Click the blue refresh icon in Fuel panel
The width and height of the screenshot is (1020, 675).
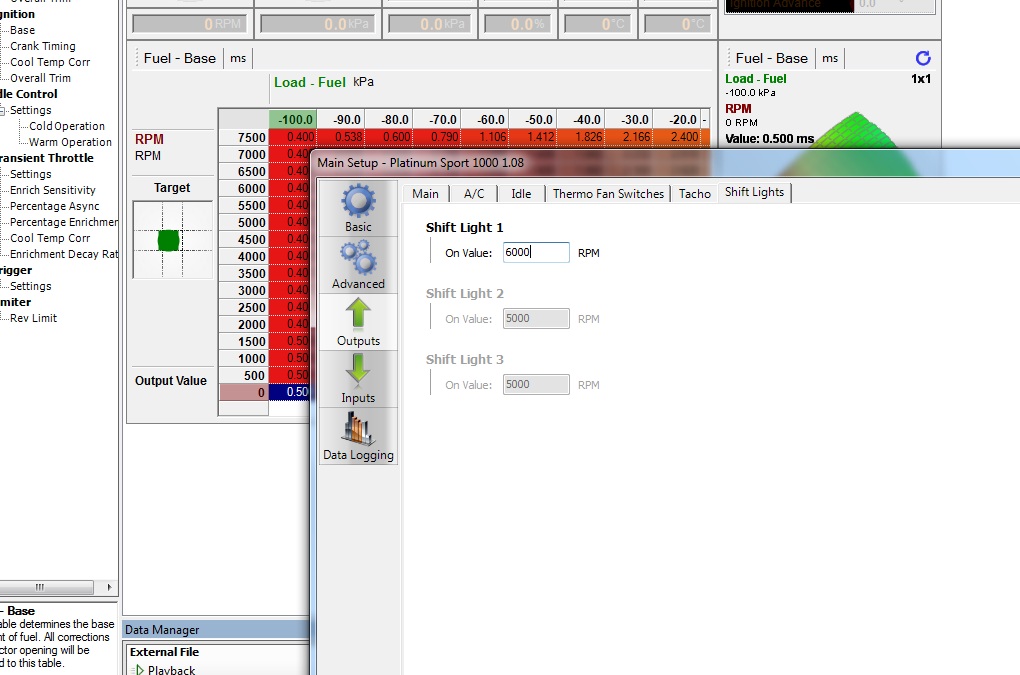point(922,58)
